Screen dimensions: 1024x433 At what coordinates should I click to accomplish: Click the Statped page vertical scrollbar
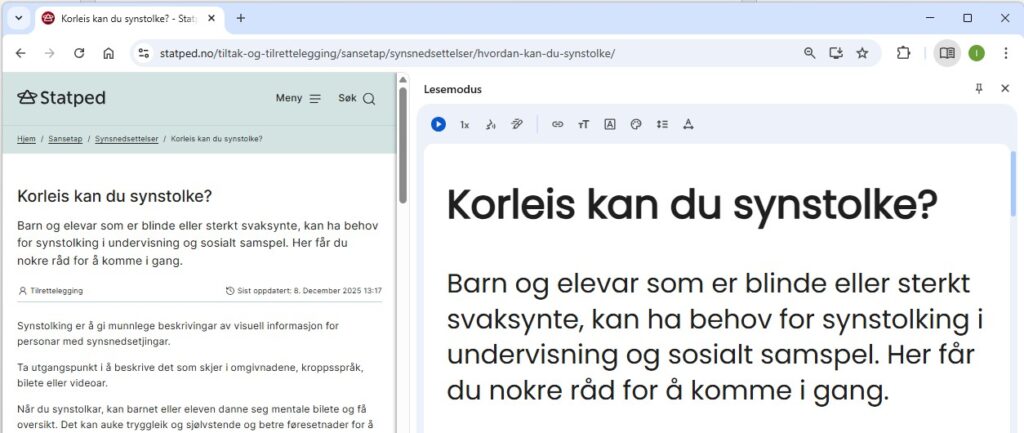coord(403,146)
